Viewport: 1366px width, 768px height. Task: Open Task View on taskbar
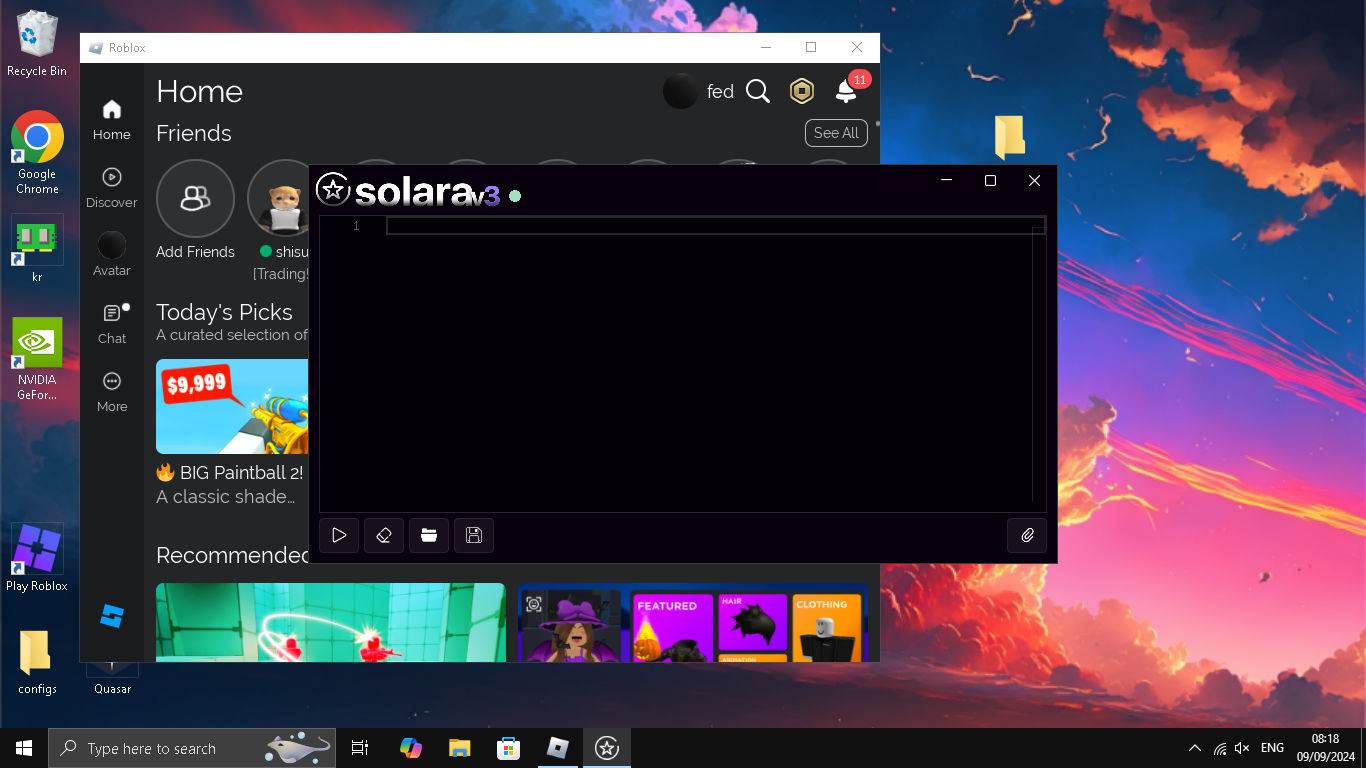(x=360, y=748)
